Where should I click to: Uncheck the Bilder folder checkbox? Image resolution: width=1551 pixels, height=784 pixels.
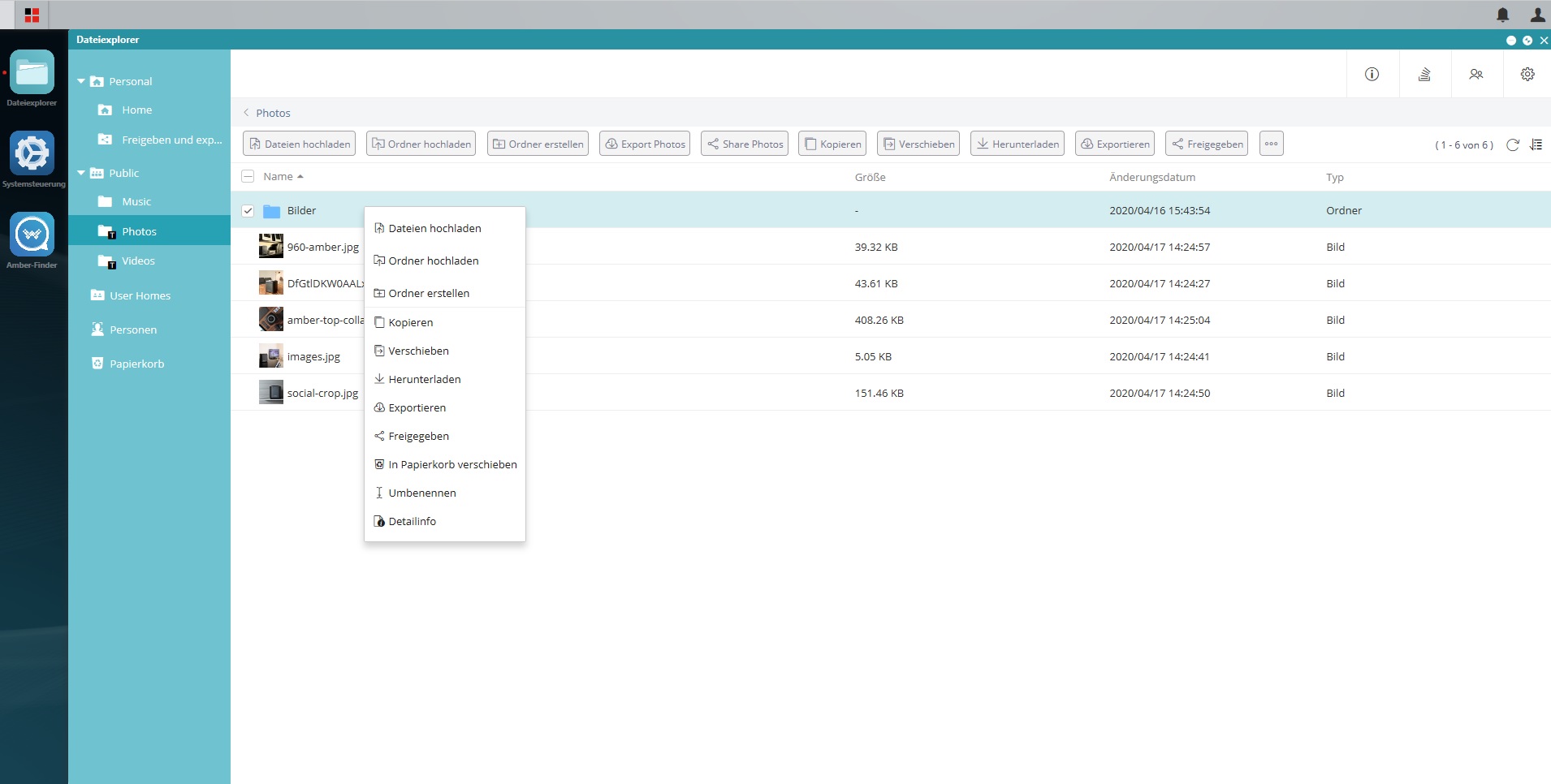(248, 211)
